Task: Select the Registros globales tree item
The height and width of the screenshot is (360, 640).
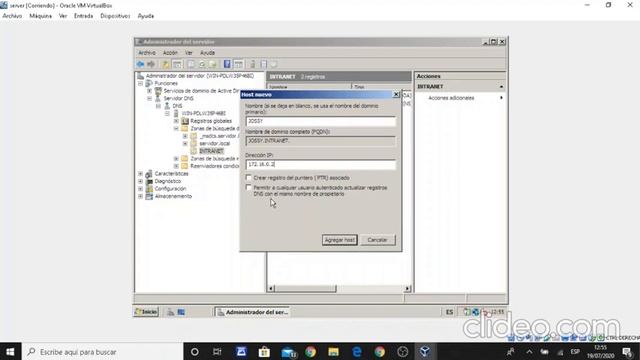Action: pyautogui.click(x=211, y=121)
